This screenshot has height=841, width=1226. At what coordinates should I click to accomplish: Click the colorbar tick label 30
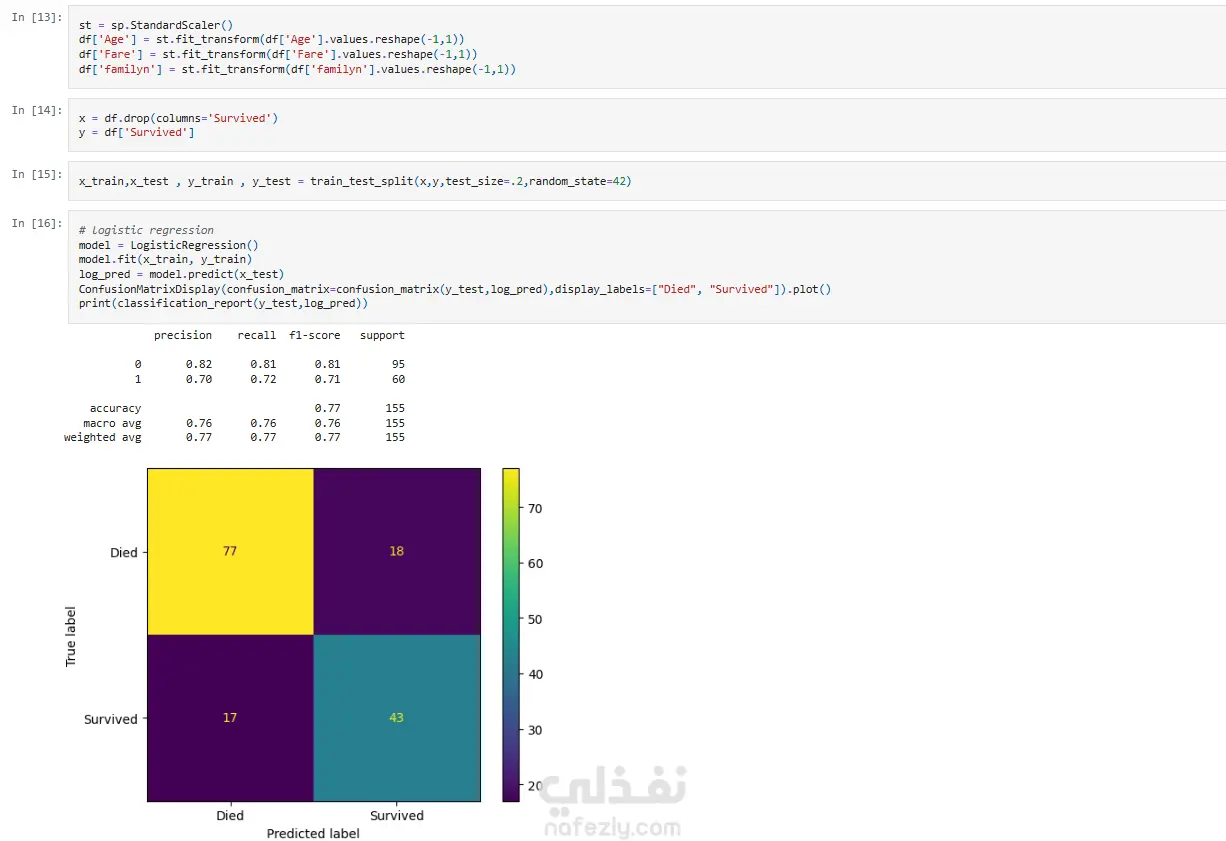coord(535,730)
